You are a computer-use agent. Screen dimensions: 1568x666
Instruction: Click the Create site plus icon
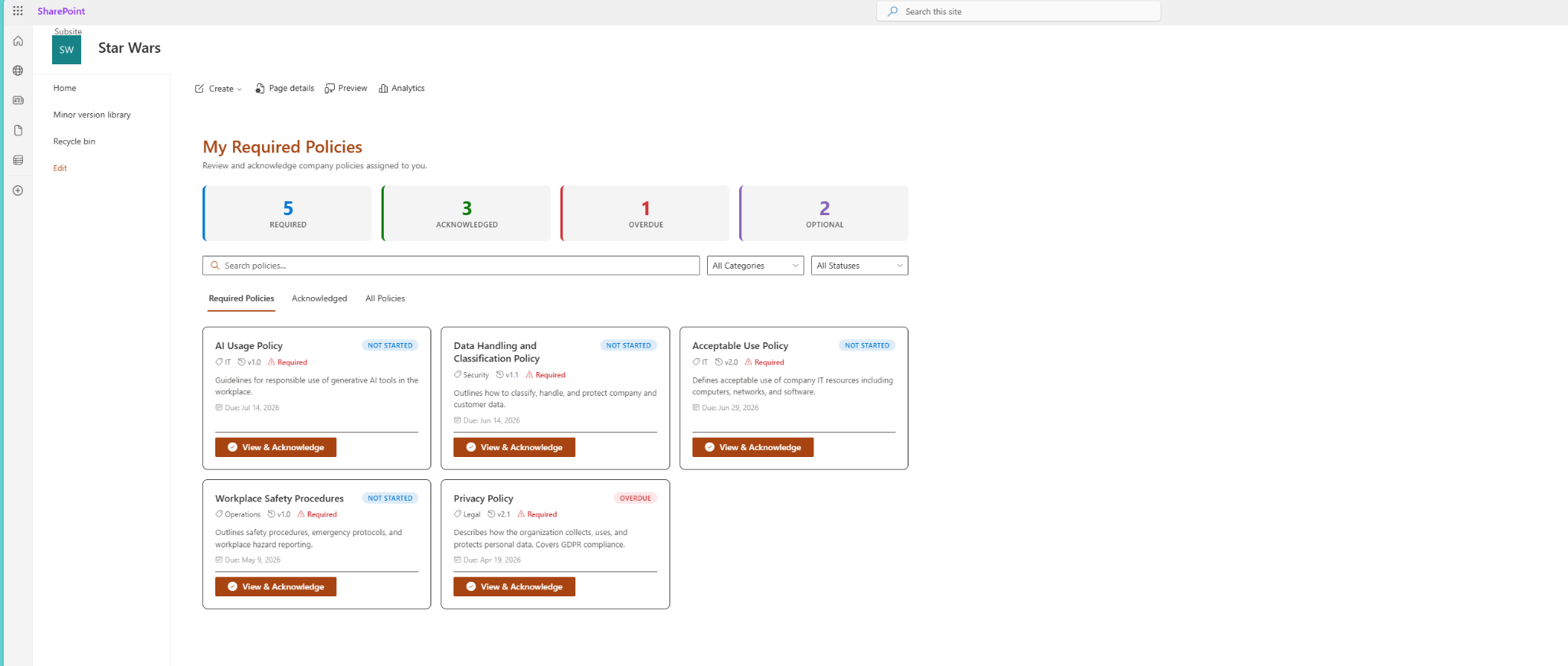(18, 191)
